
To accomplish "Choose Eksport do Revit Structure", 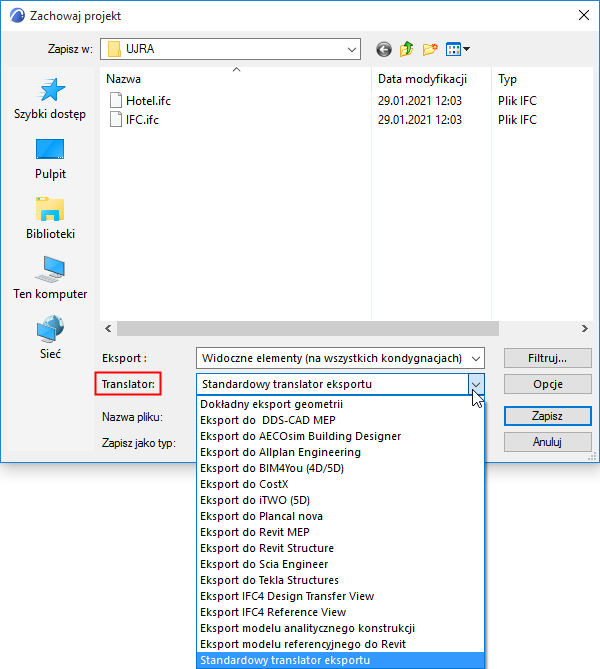I will pyautogui.click(x=340, y=548).
